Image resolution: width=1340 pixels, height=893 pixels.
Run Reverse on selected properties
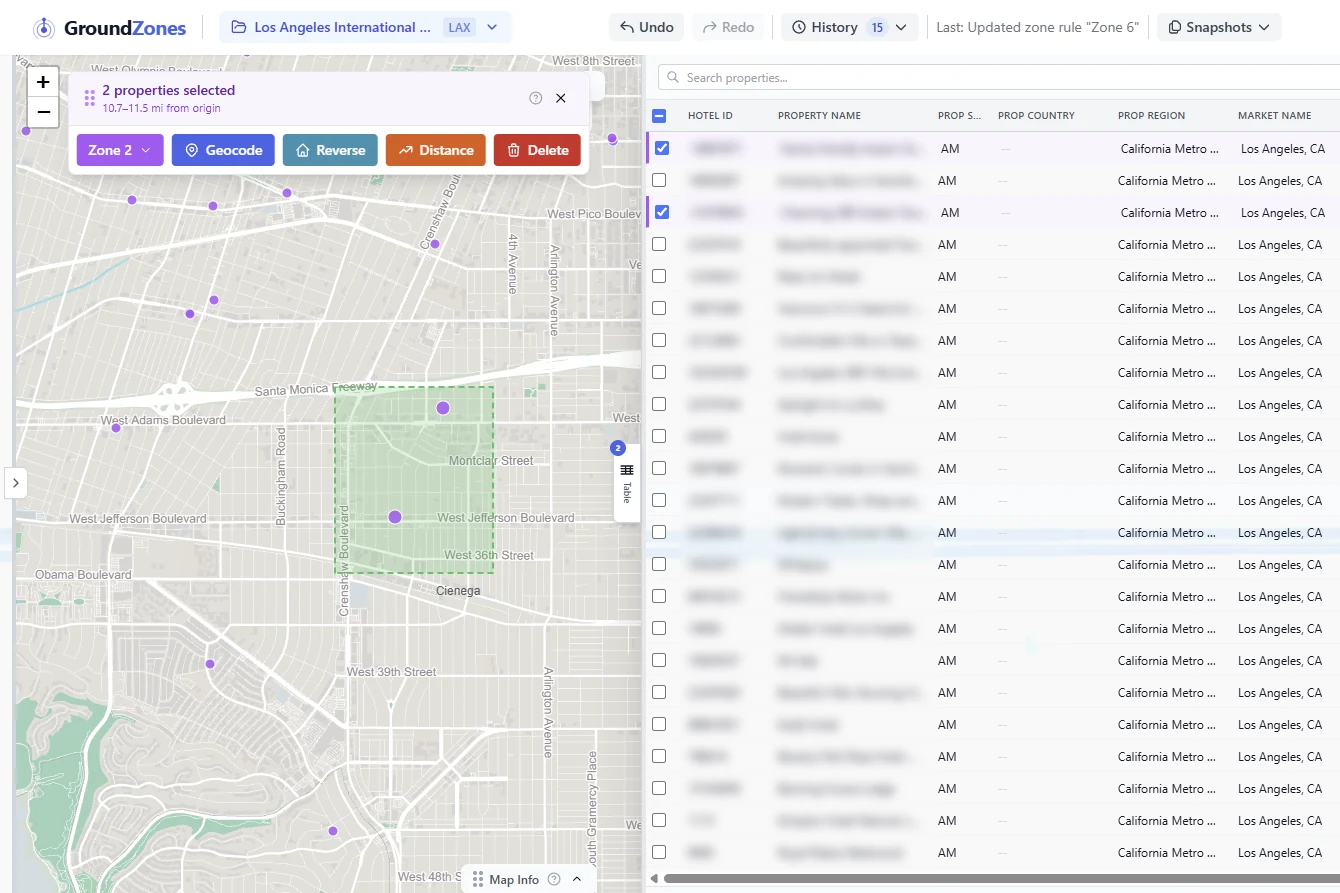(330, 150)
